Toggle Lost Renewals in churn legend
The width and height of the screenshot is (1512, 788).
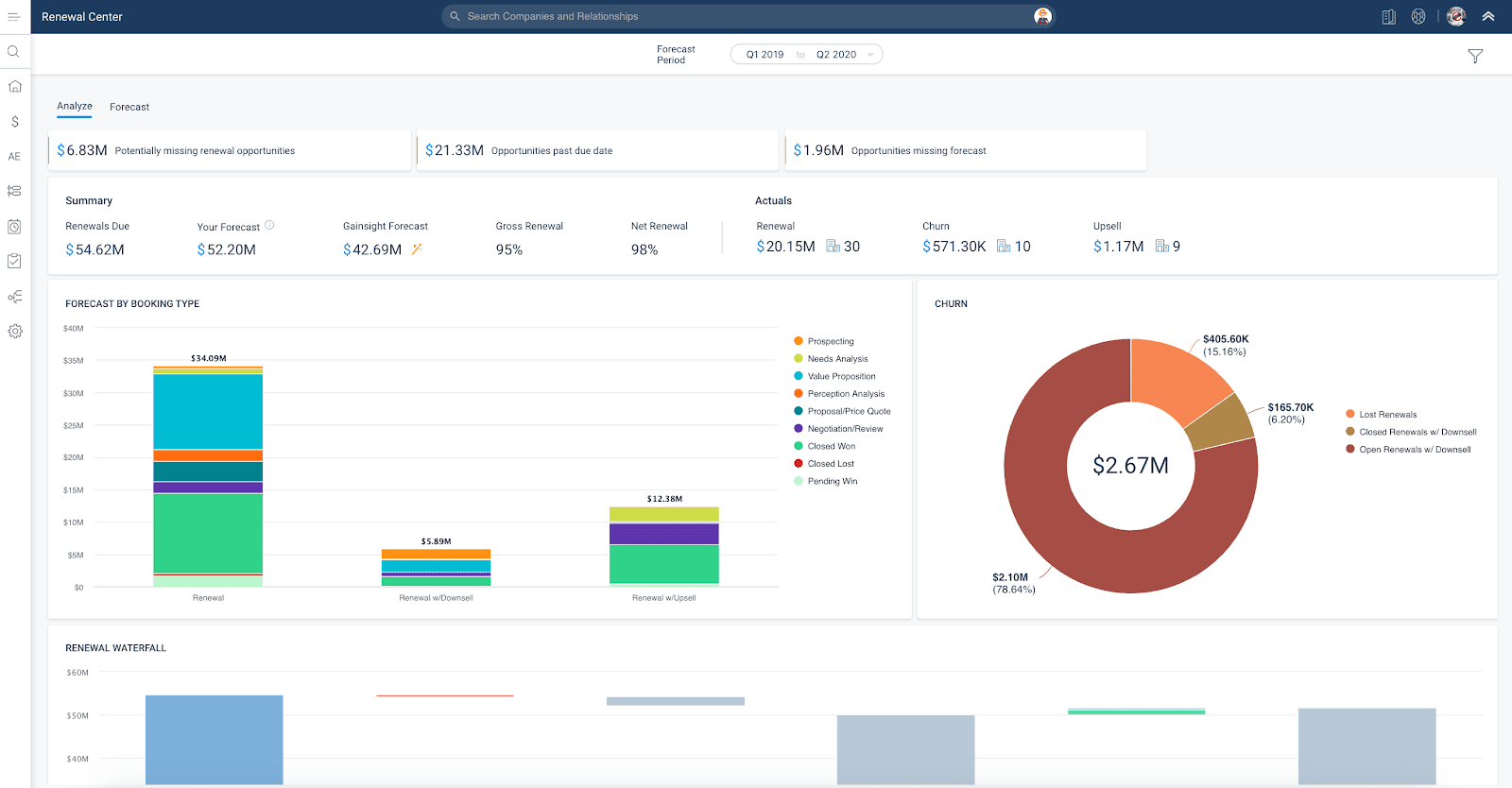1386,415
